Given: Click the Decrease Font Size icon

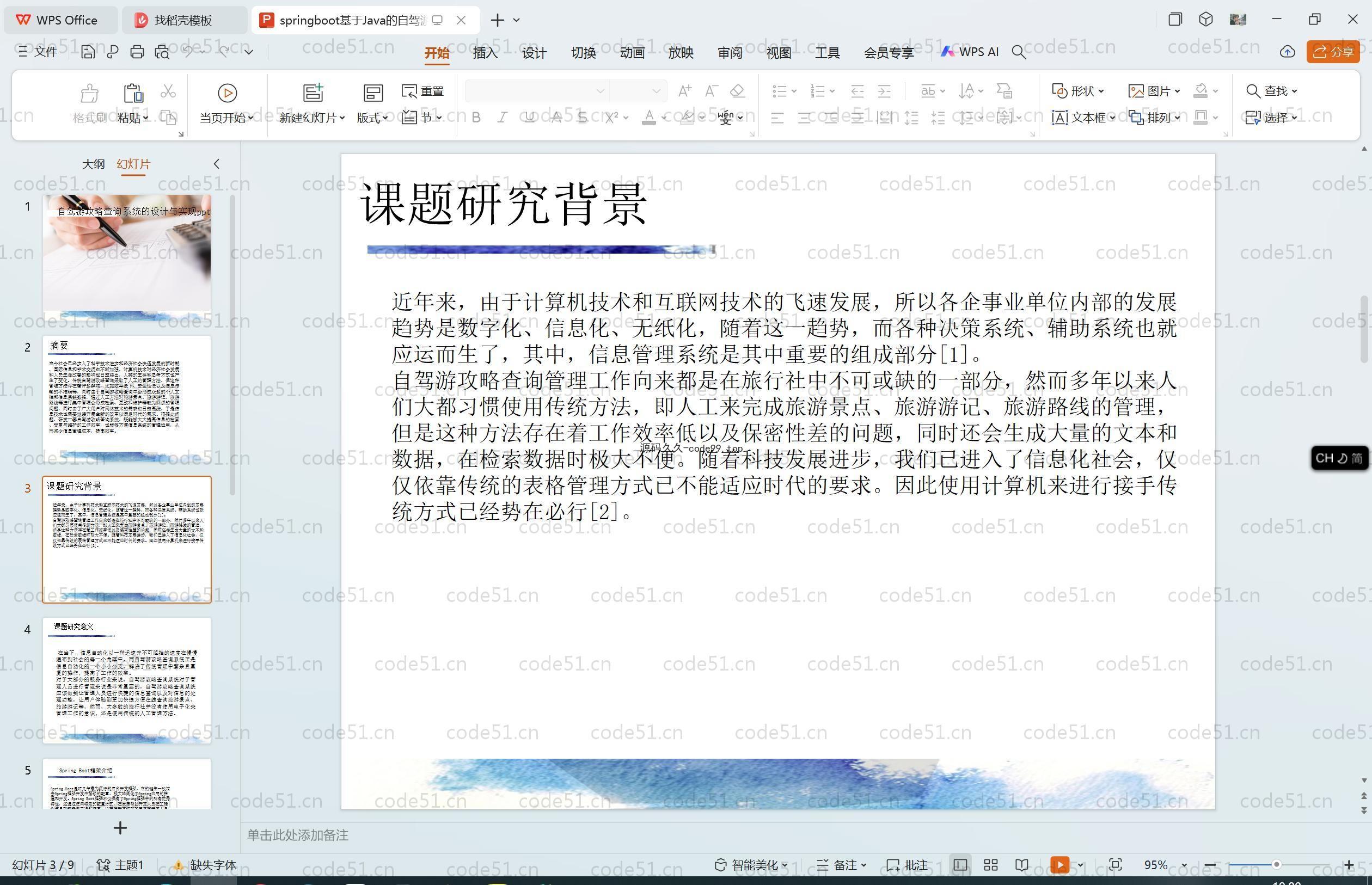Looking at the screenshot, I should (711, 91).
